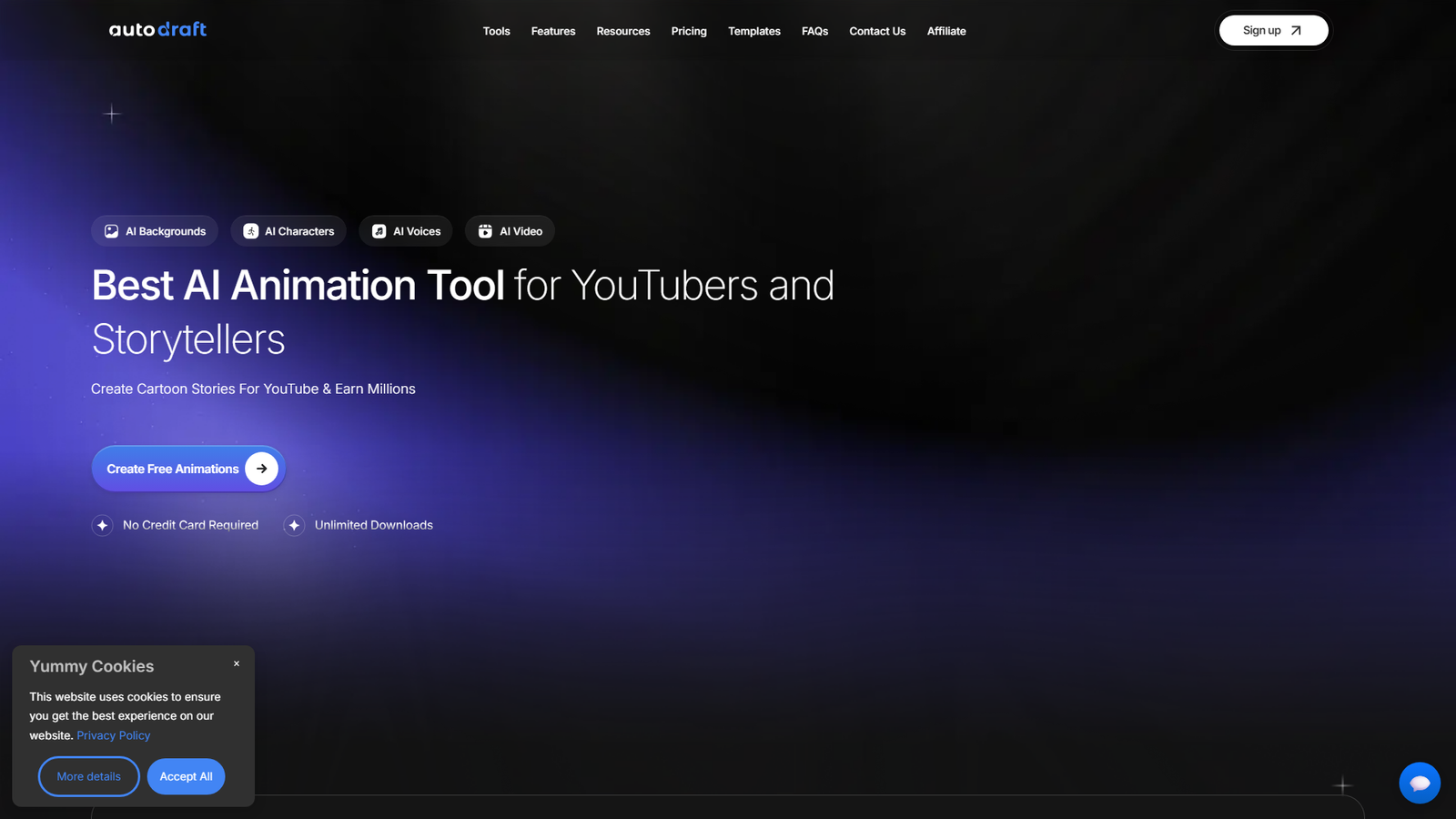
Task: Visit the Affiliate page
Action: coord(946,31)
